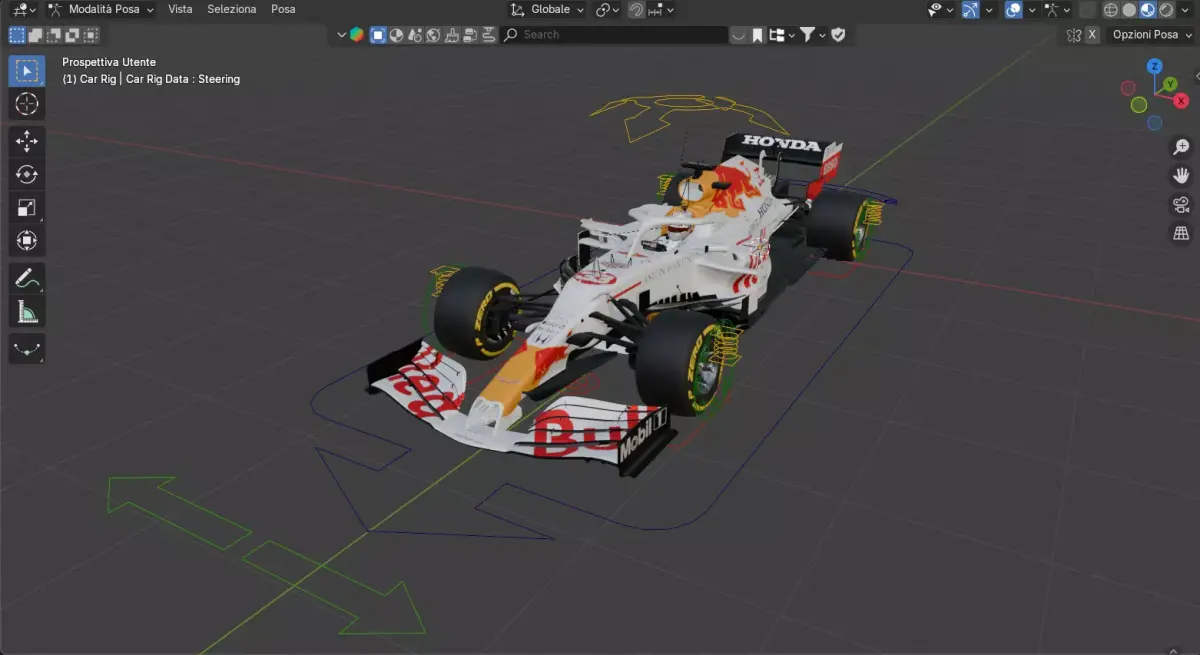Click the red X axis on navigation gizmo
This screenshot has height=655, width=1200.
1181,100
